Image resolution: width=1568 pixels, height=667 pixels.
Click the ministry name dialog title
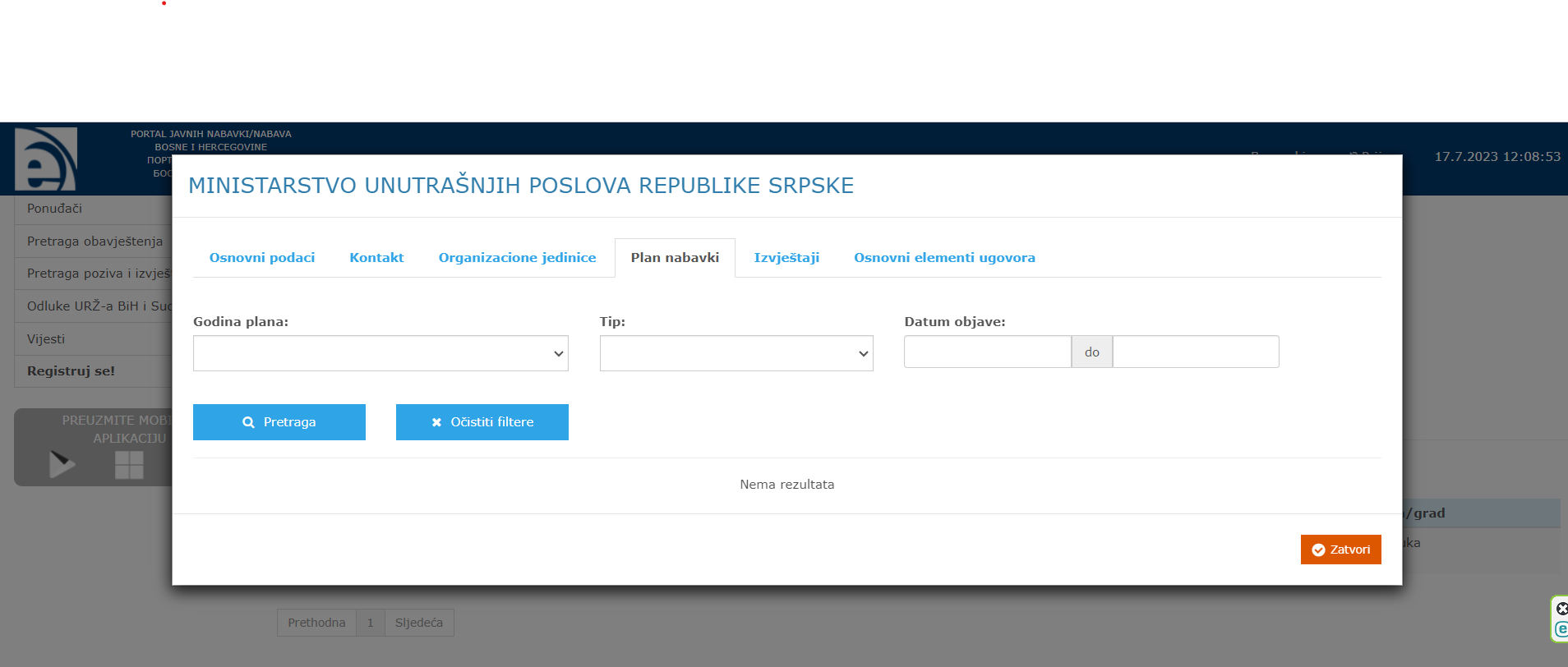tap(521, 186)
